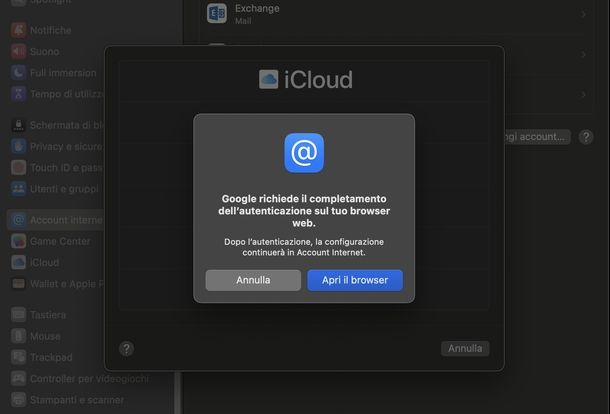Cancel the Google authentication dialog with Annulla
This screenshot has width=610, height=414.
point(253,280)
